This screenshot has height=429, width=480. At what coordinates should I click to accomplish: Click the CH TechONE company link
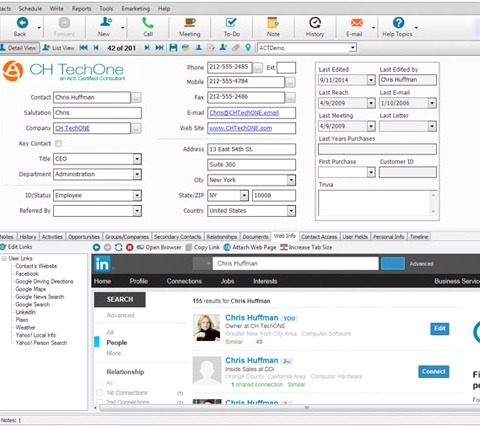[72, 128]
